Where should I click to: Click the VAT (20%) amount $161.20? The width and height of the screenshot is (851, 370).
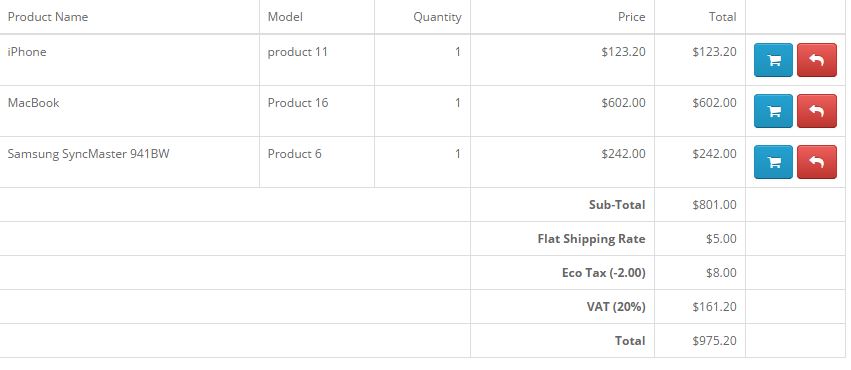[714, 307]
